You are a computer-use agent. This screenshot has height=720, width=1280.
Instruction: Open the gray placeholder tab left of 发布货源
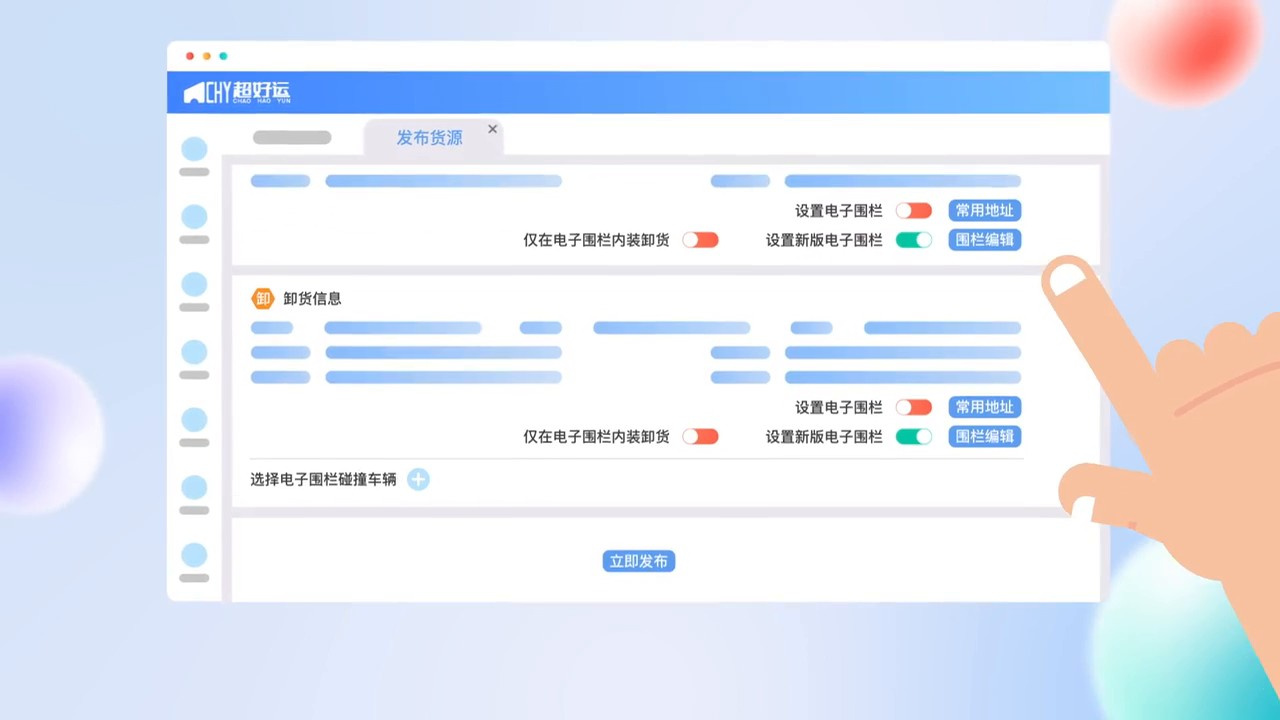(x=292, y=138)
